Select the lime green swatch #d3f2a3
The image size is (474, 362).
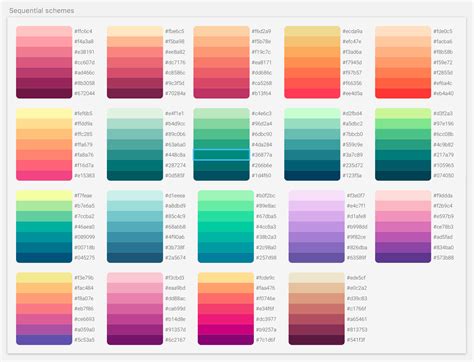click(403, 114)
